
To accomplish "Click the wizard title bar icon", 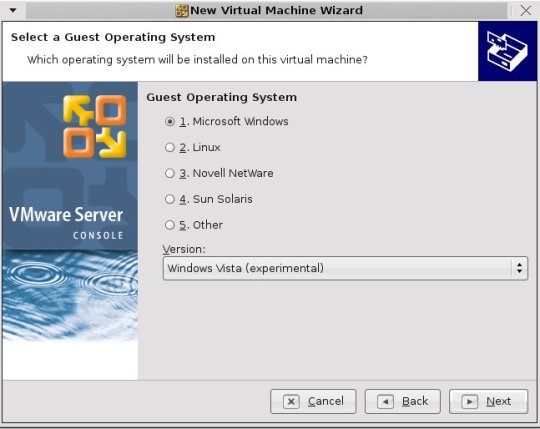I will 182,11.
